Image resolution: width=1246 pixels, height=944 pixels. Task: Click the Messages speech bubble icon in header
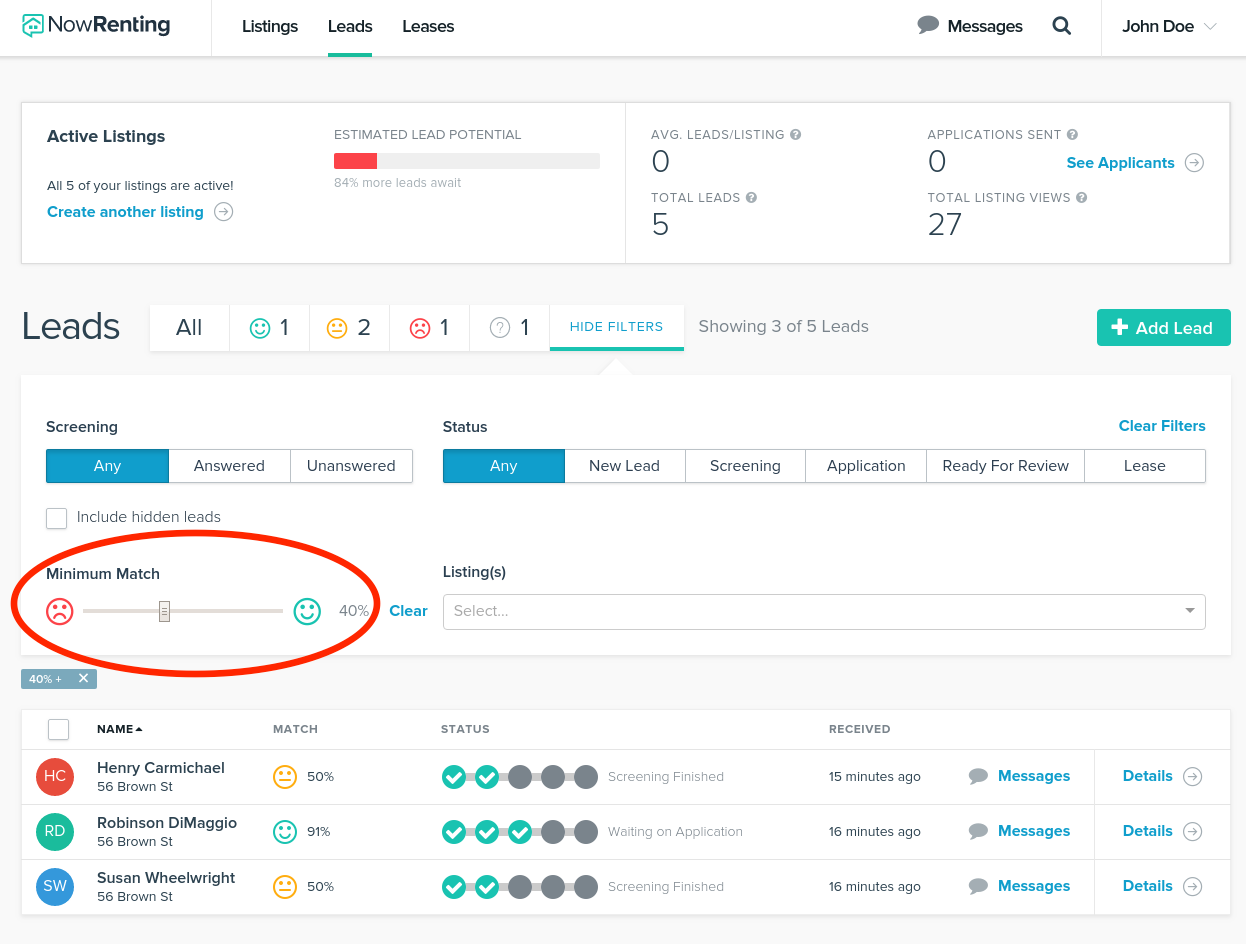click(x=928, y=26)
